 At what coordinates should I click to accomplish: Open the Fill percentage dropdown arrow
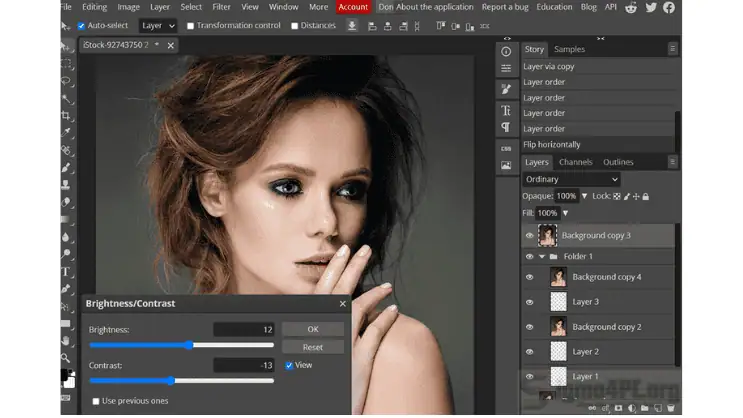tap(565, 213)
